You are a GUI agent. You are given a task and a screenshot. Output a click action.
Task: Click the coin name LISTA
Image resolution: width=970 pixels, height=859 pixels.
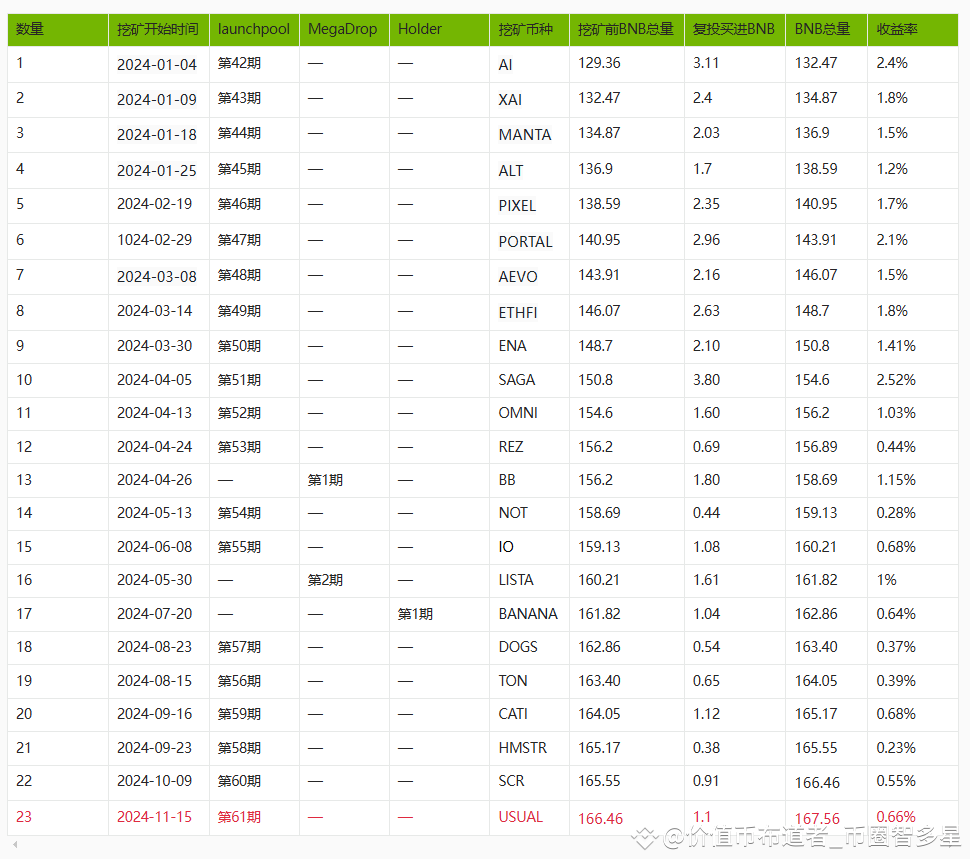pos(516,580)
